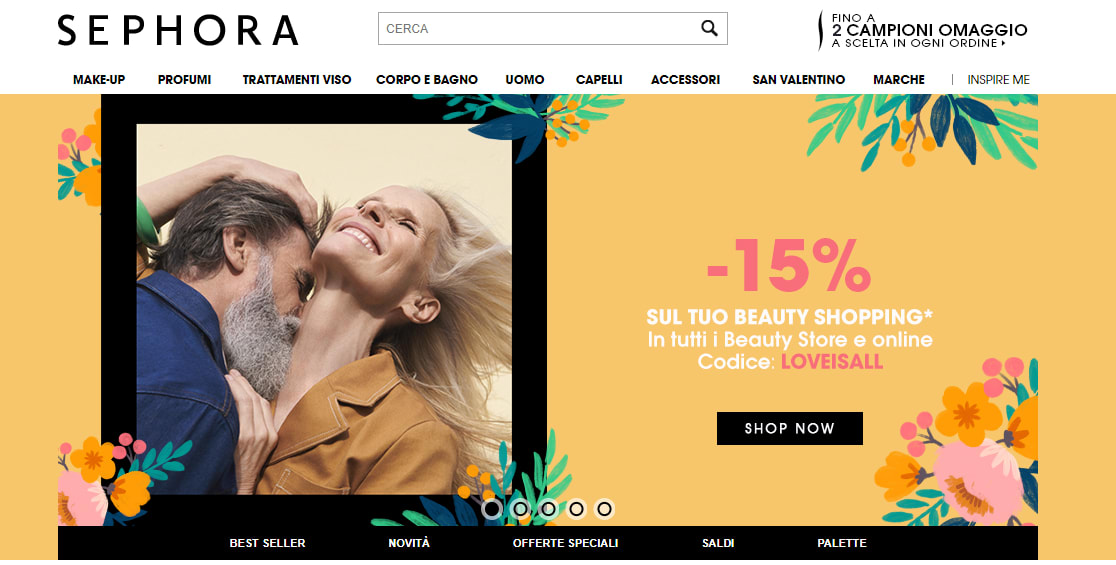Viewport: 1116px width, 565px height.
Task: Open the INSPIRE ME link
Action: pos(999,80)
